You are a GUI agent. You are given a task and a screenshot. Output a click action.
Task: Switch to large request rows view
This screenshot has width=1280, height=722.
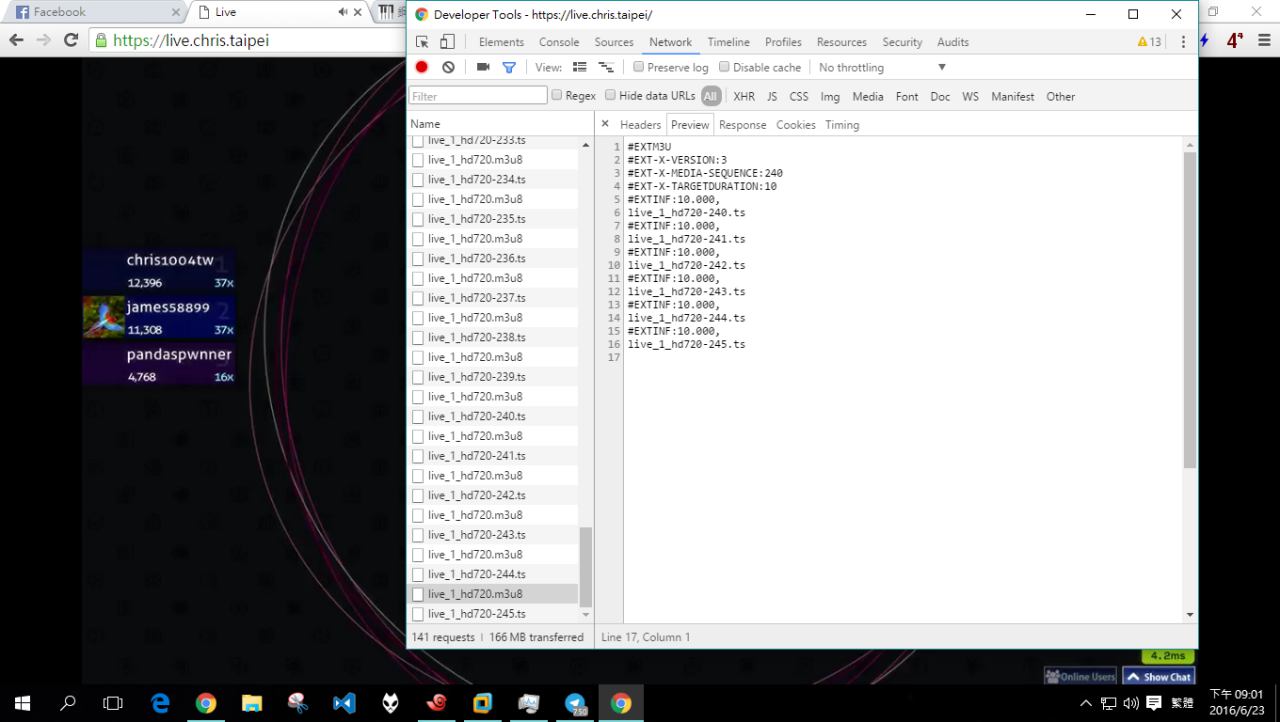point(579,67)
